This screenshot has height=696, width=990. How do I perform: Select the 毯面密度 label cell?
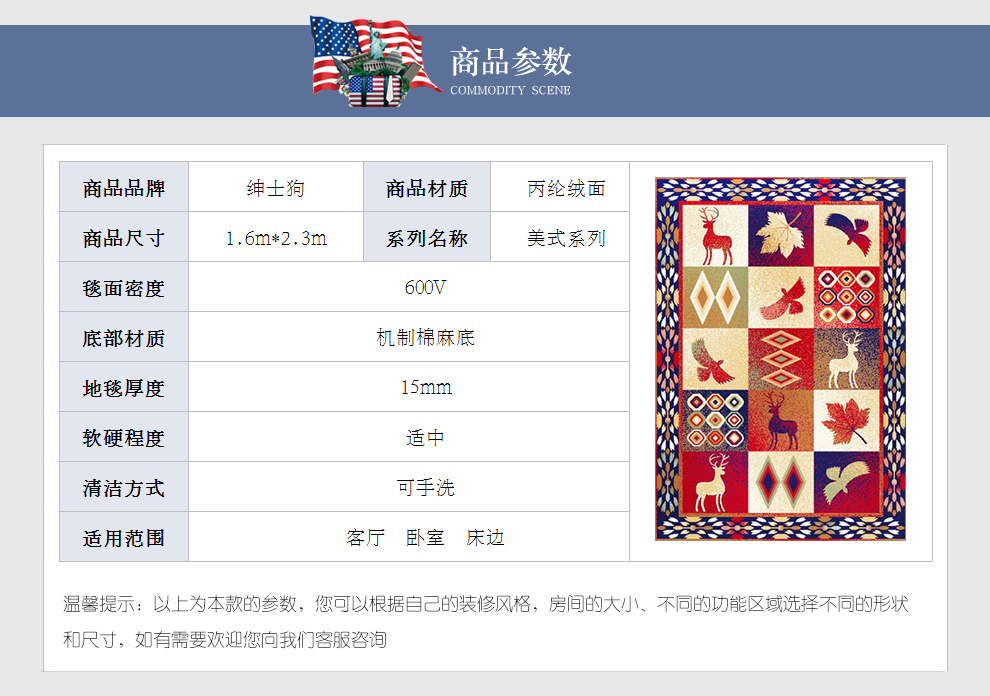pyautogui.click(x=124, y=287)
